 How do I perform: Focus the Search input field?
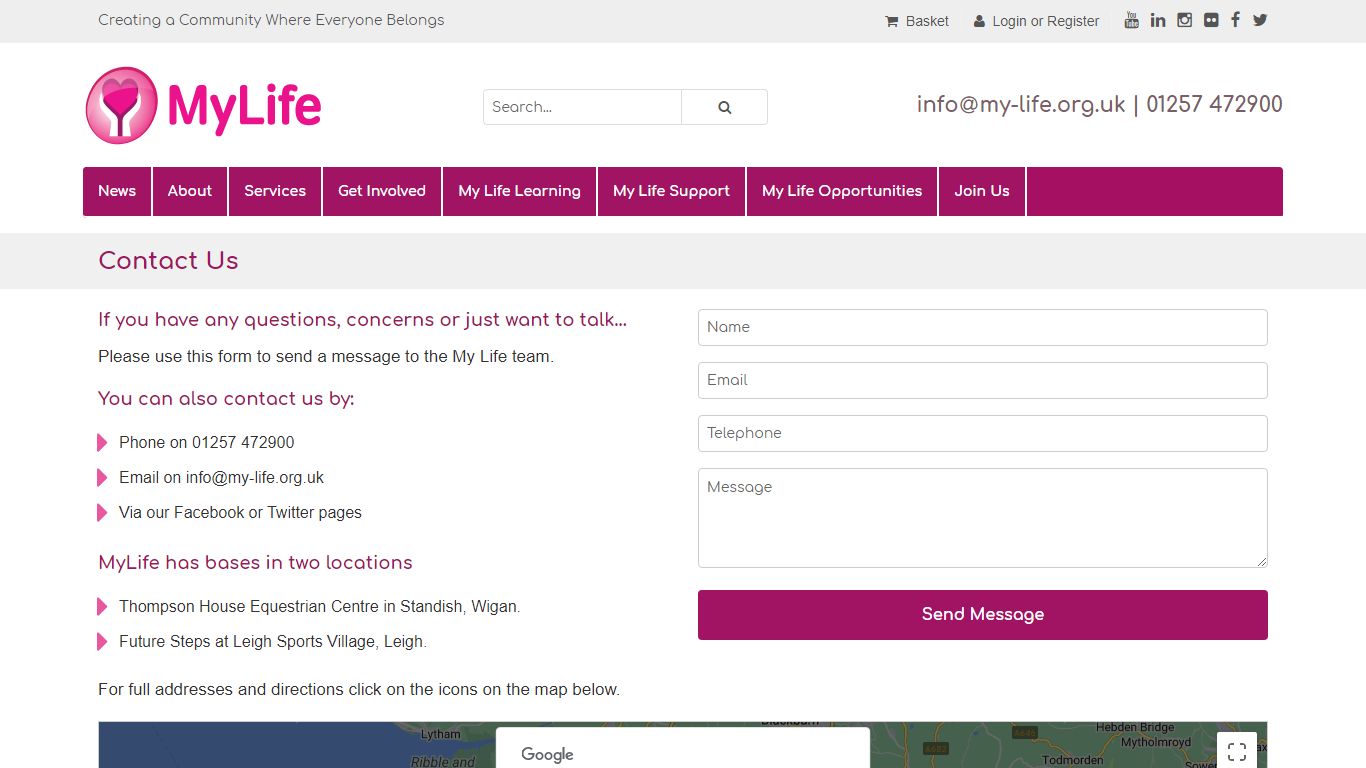tap(582, 107)
